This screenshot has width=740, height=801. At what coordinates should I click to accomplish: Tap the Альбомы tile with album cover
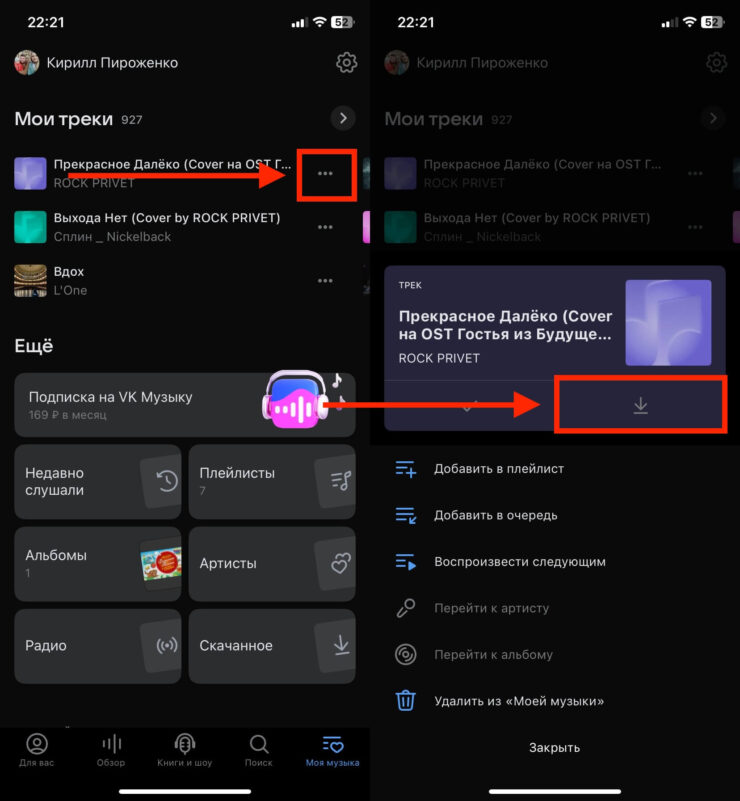coord(98,563)
